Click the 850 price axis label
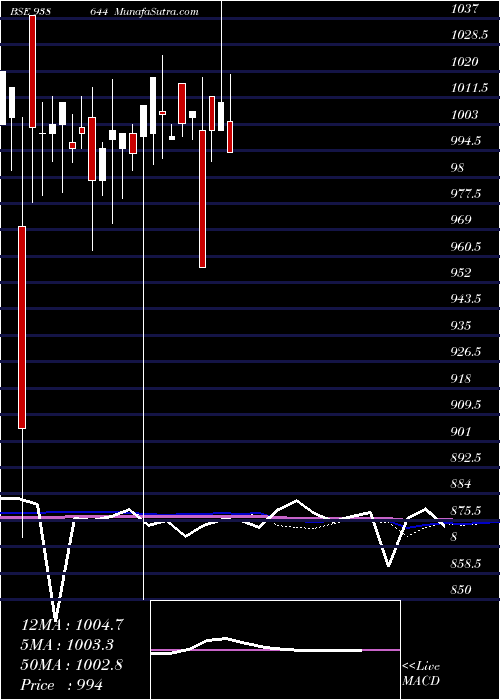The image size is (500, 700). click(x=462, y=590)
